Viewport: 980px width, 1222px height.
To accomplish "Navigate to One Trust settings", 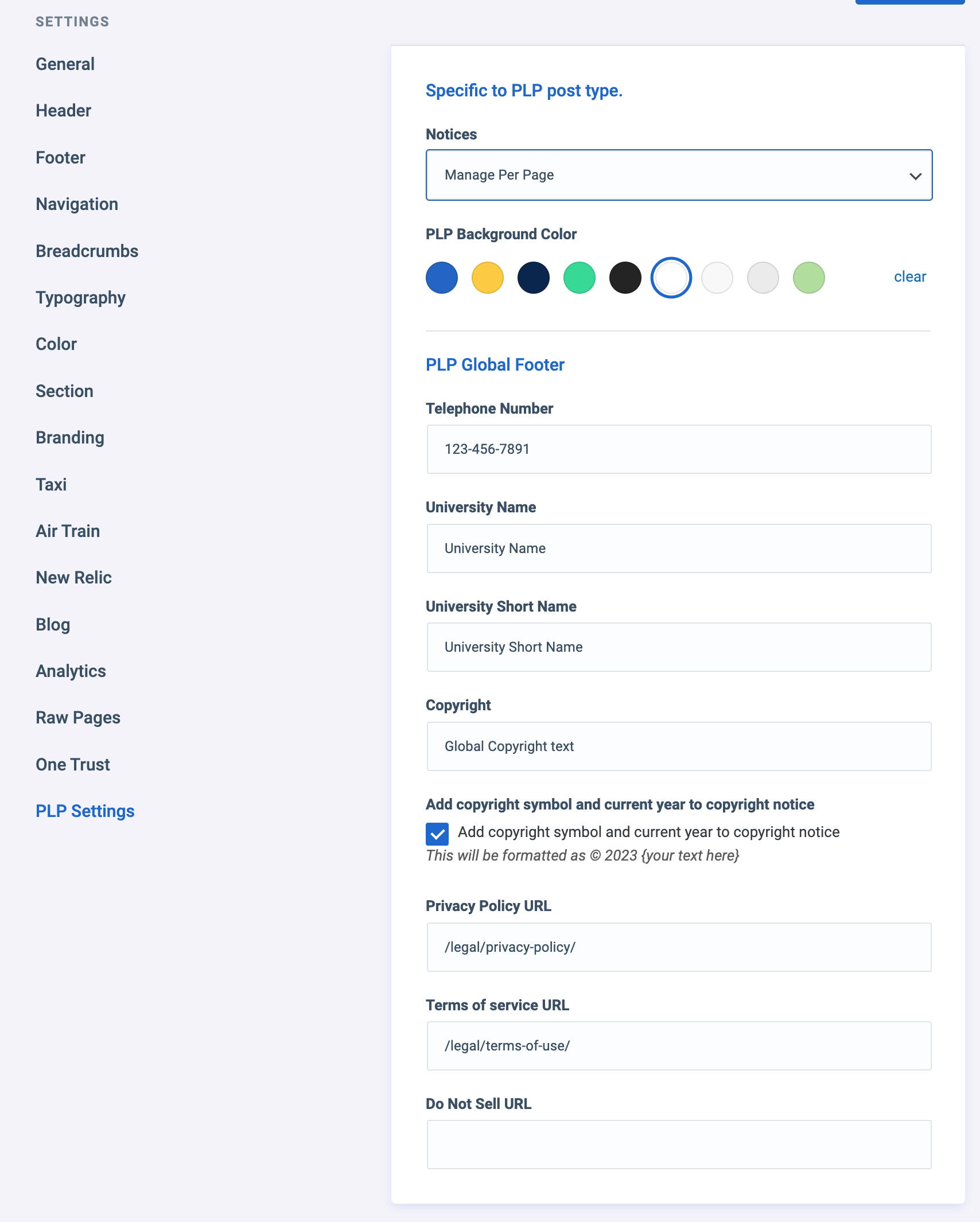I will pyautogui.click(x=72, y=764).
